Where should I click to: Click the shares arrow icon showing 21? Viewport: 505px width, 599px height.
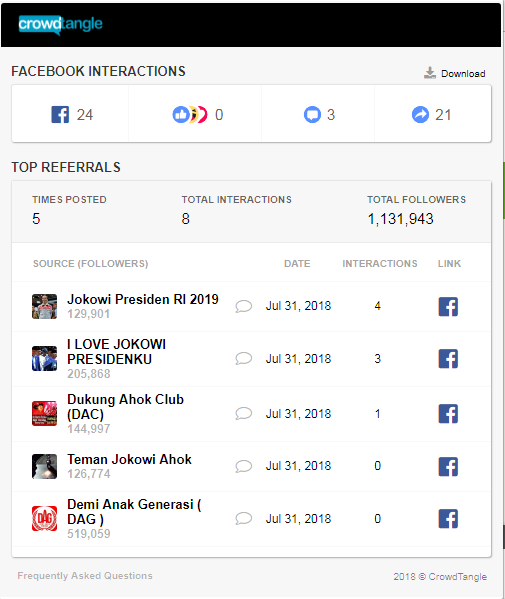(x=420, y=115)
